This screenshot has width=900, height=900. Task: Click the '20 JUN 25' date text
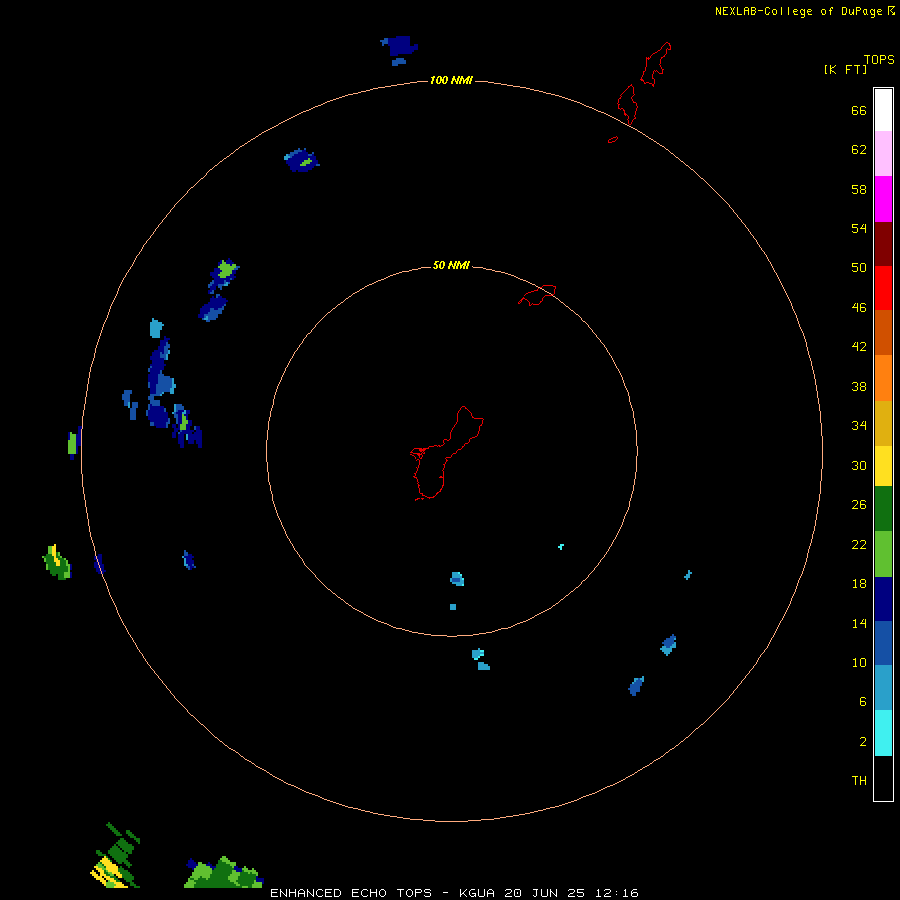point(544,893)
